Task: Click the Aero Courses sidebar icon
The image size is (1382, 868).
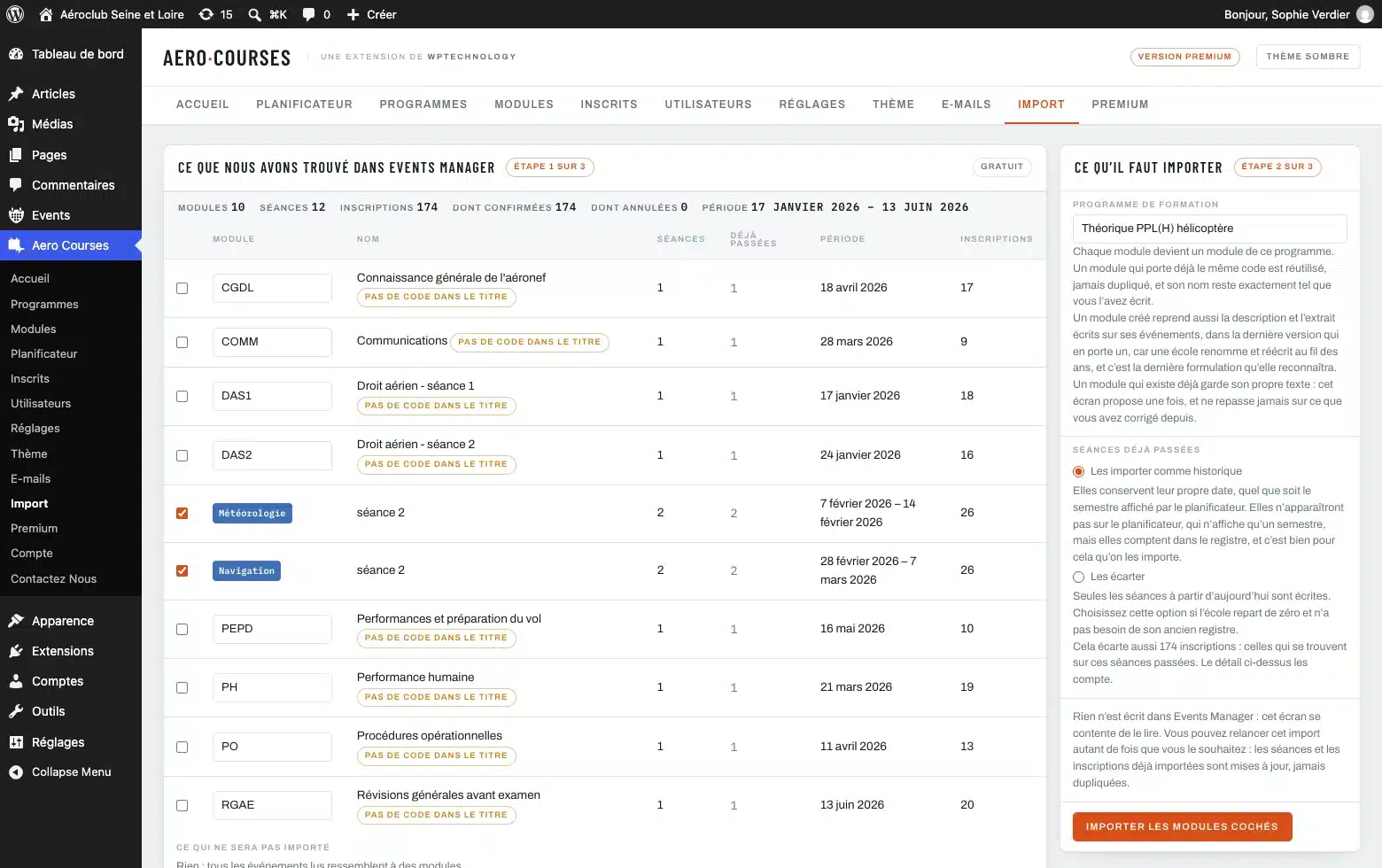Action: 16,245
